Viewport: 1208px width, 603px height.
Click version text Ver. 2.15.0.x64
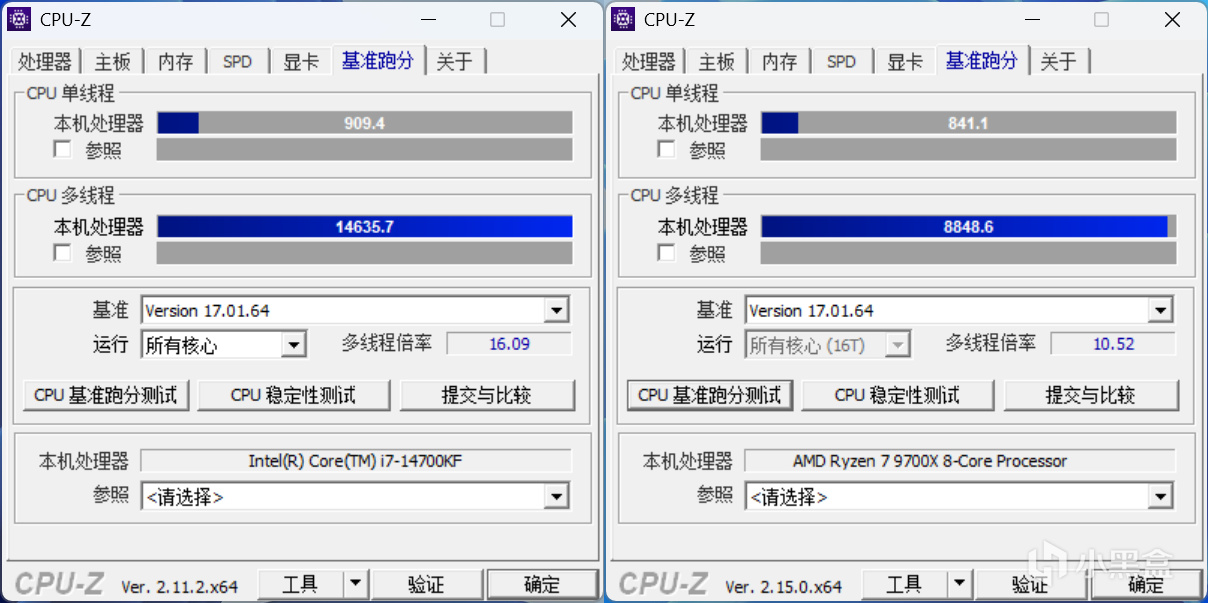pyautogui.click(x=784, y=587)
